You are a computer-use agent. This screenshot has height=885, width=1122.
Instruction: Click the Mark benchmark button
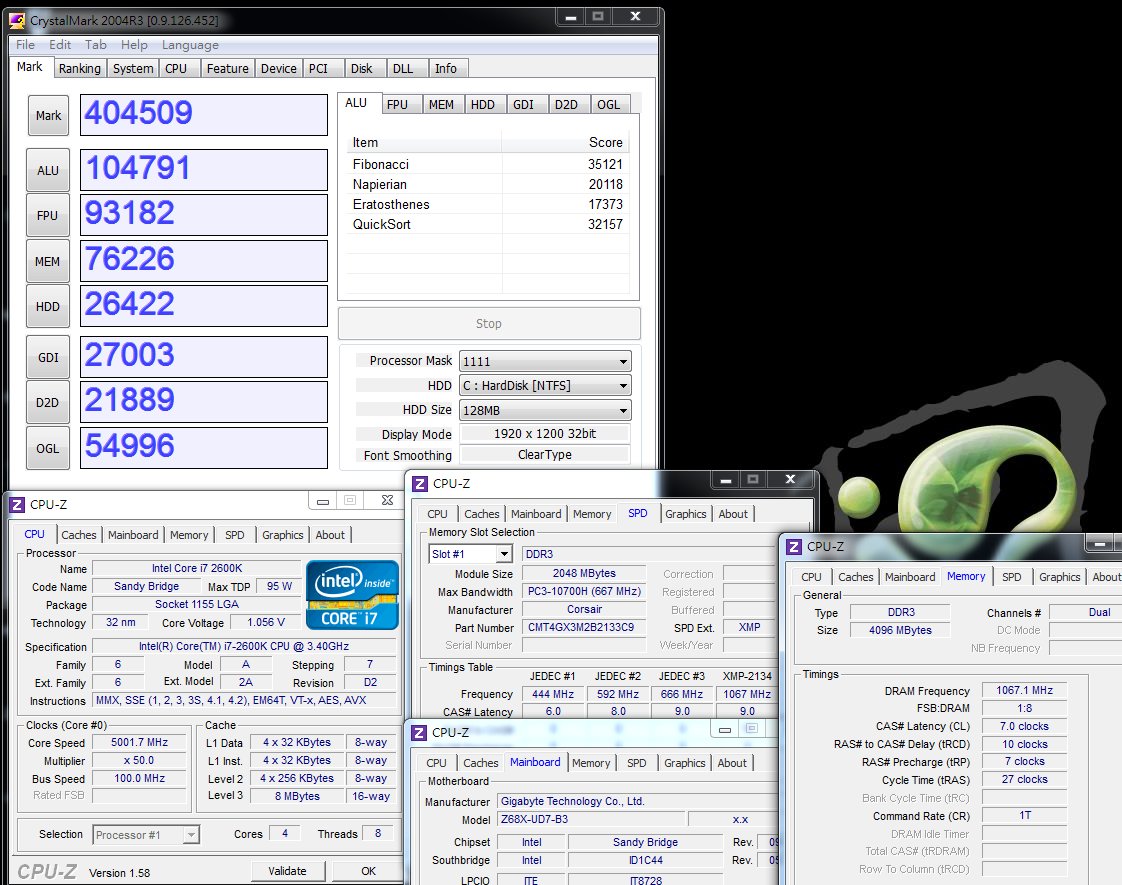pos(49,116)
